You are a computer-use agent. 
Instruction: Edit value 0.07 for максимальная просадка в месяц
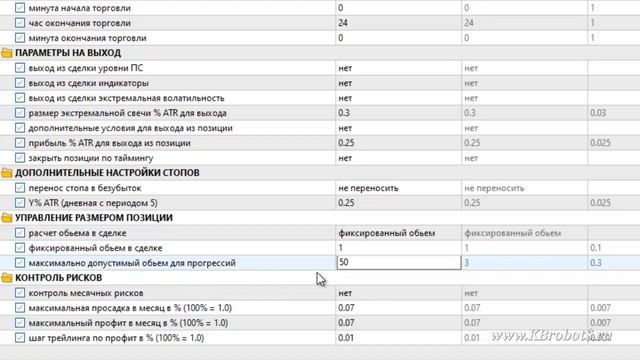point(398,308)
